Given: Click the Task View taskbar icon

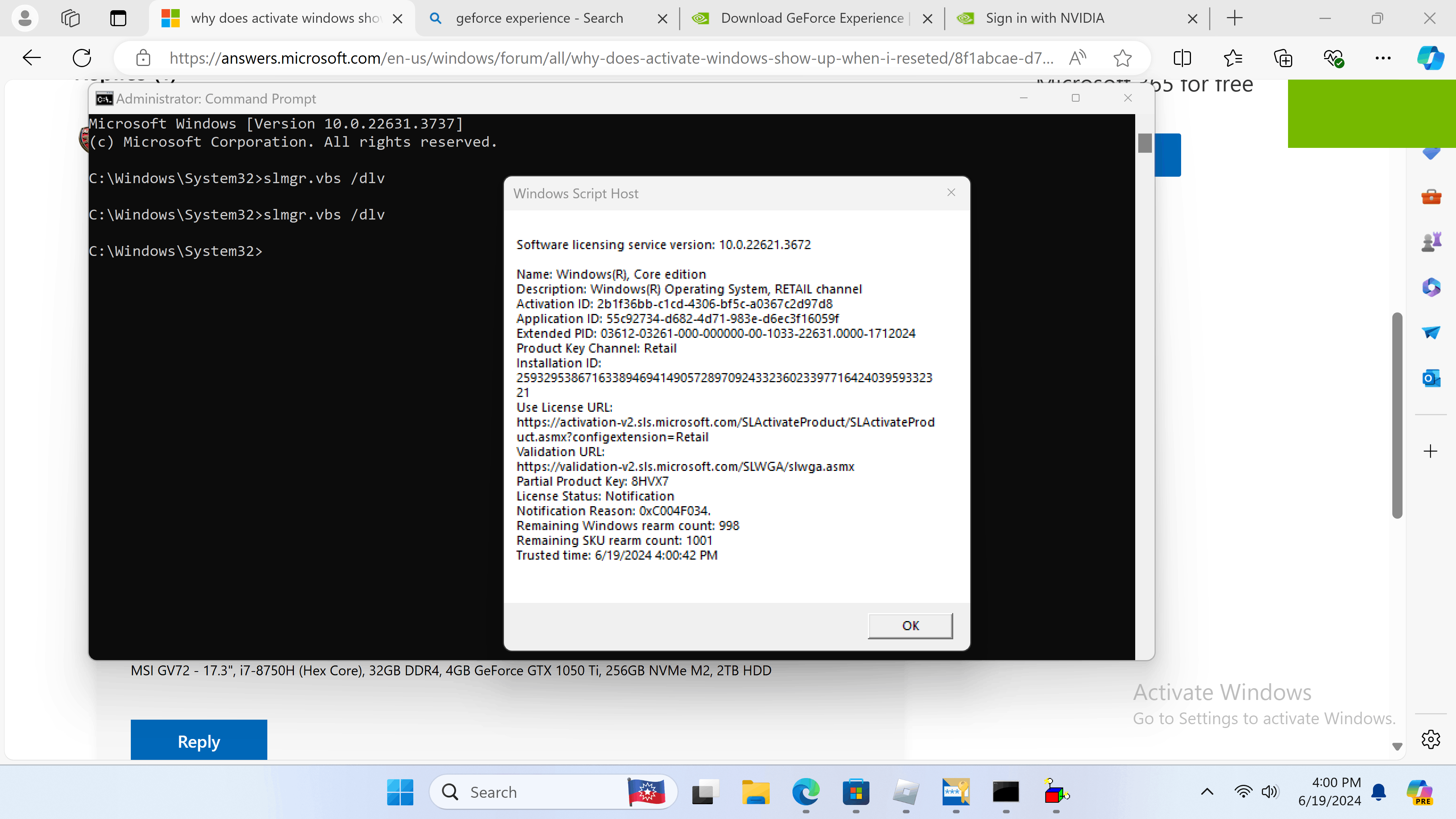Looking at the screenshot, I should point(705,792).
